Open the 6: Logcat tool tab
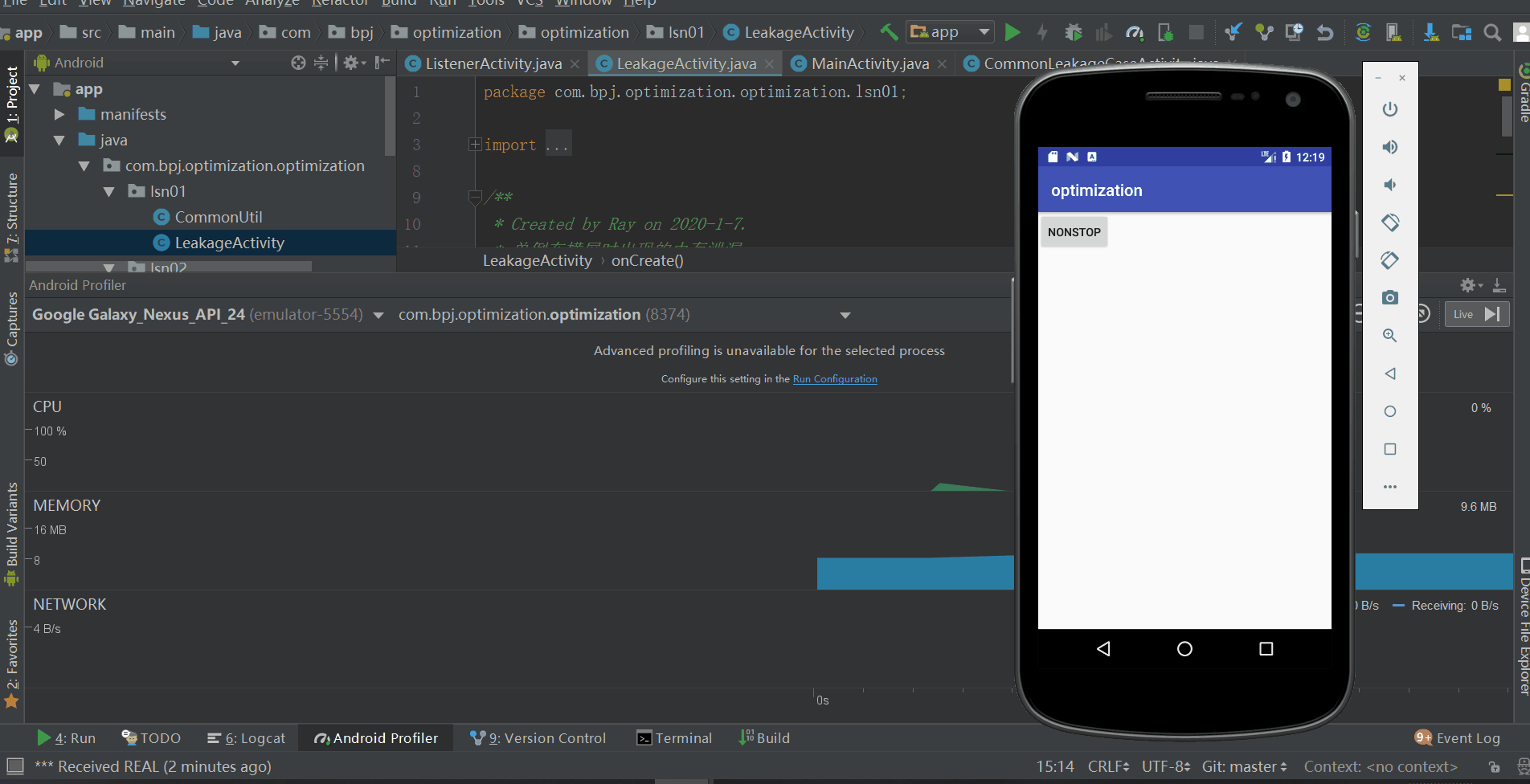 tap(247, 738)
